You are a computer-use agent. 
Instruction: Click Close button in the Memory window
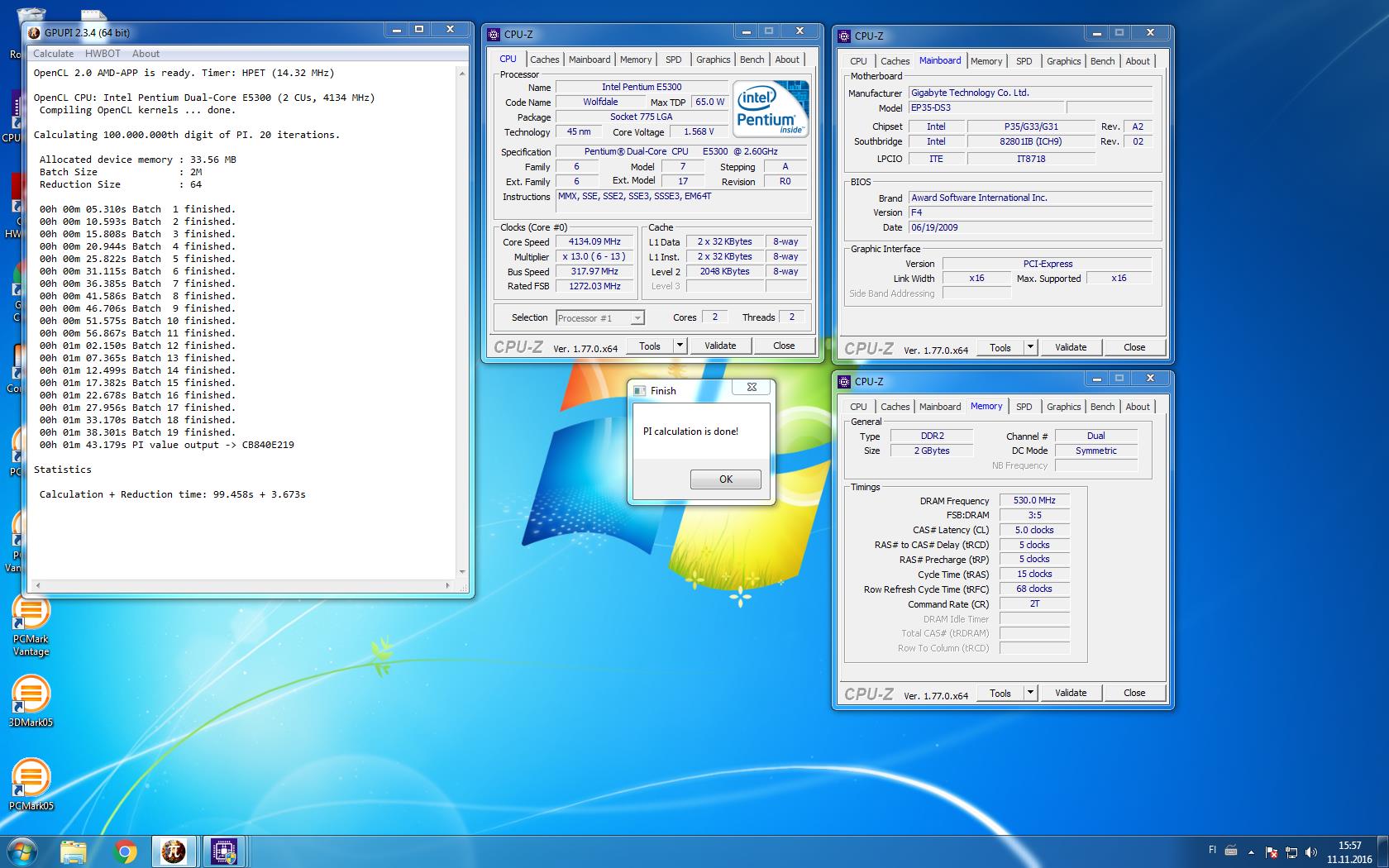coord(1134,693)
